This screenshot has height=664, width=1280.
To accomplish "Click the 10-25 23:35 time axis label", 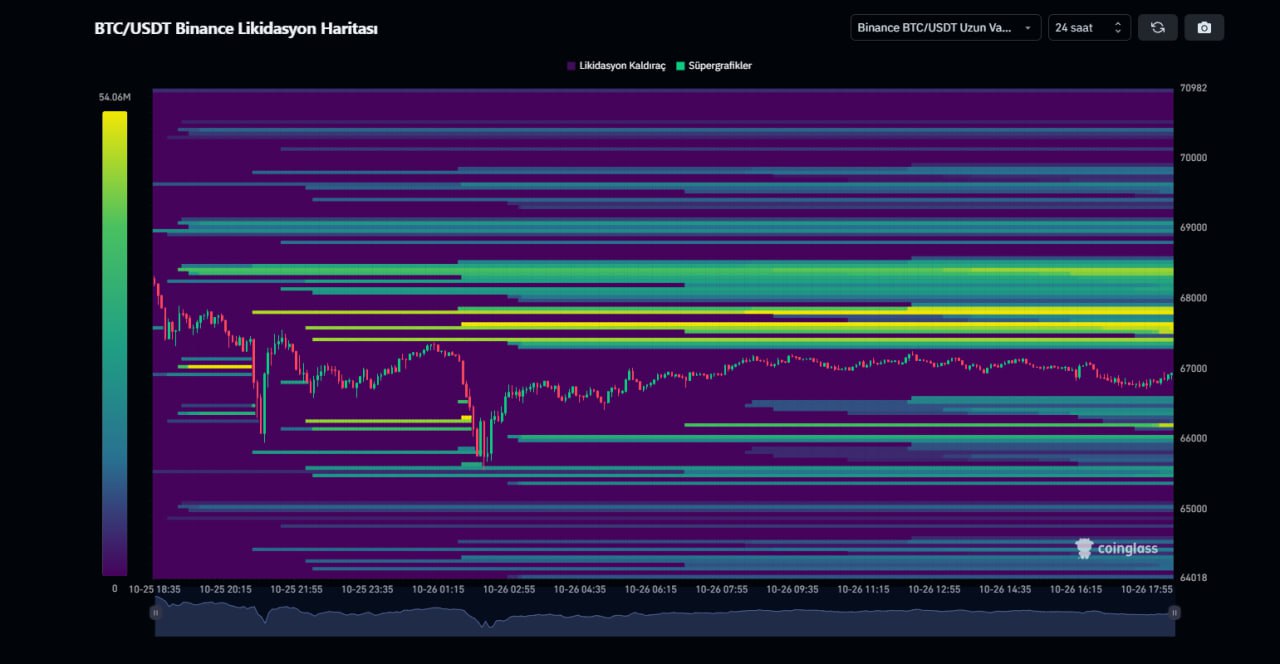I will [x=367, y=590].
